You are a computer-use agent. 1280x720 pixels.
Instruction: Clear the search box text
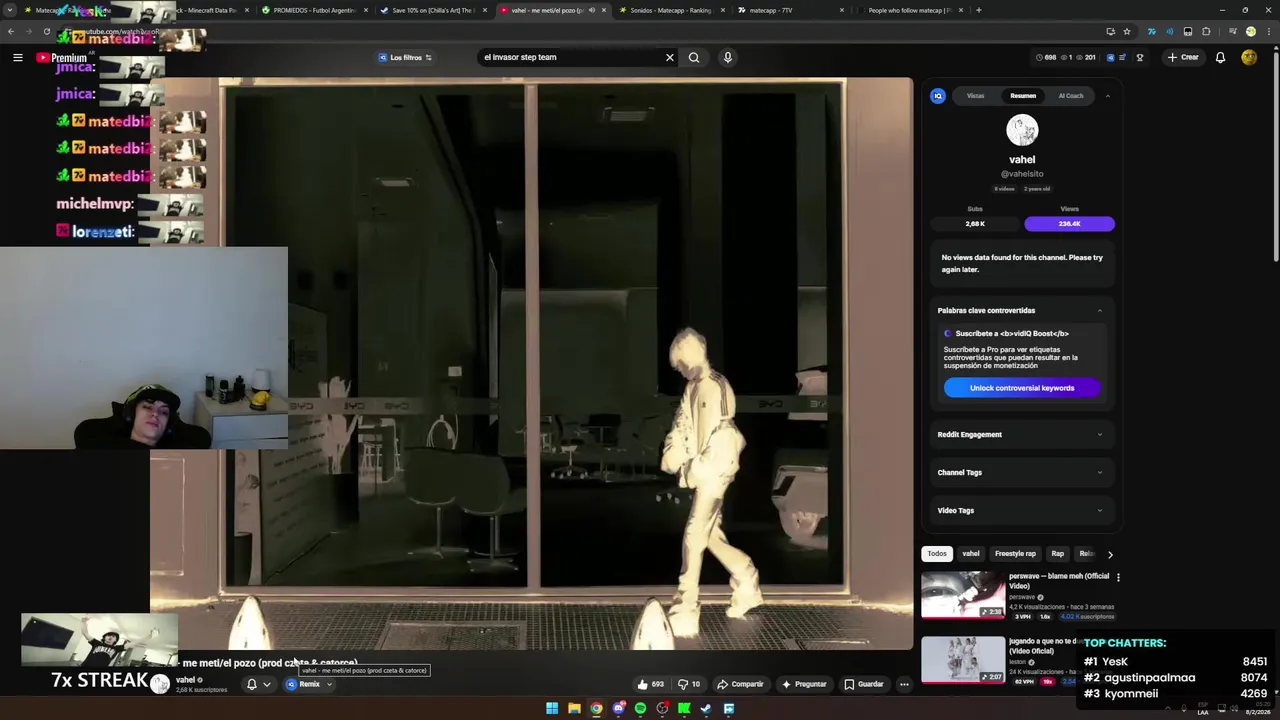670,57
